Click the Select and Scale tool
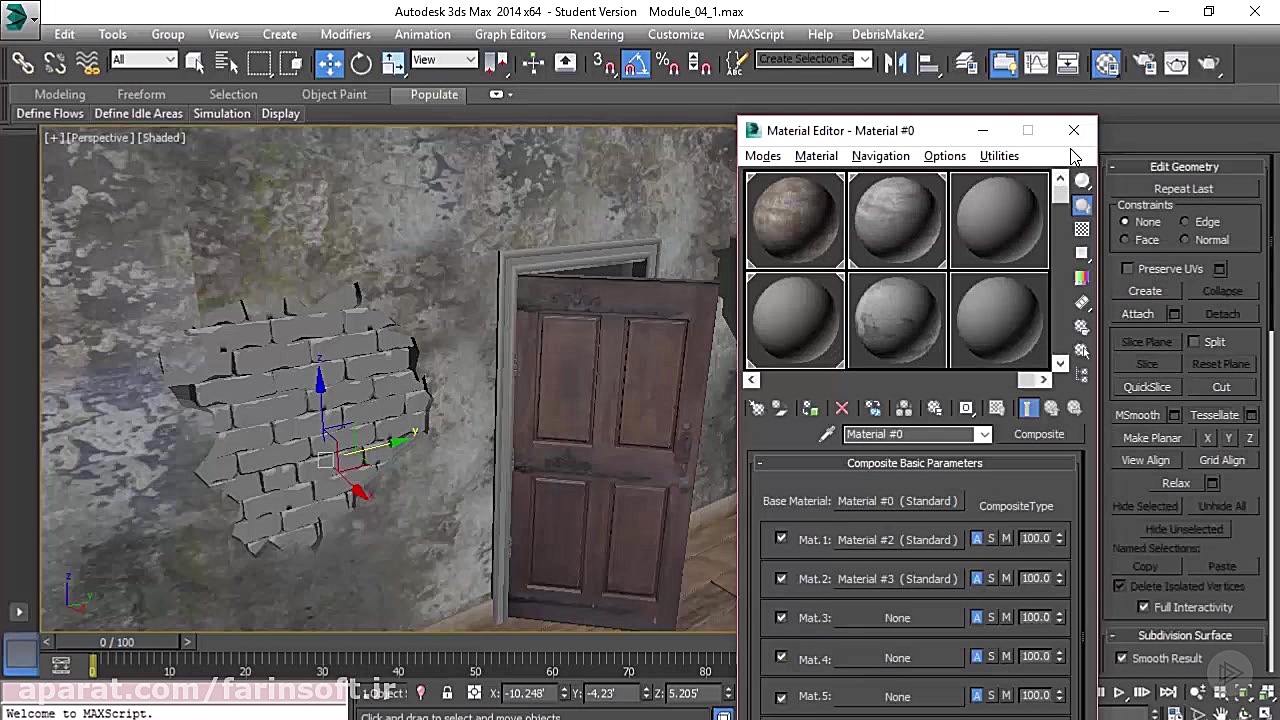1280x720 pixels. 393,63
